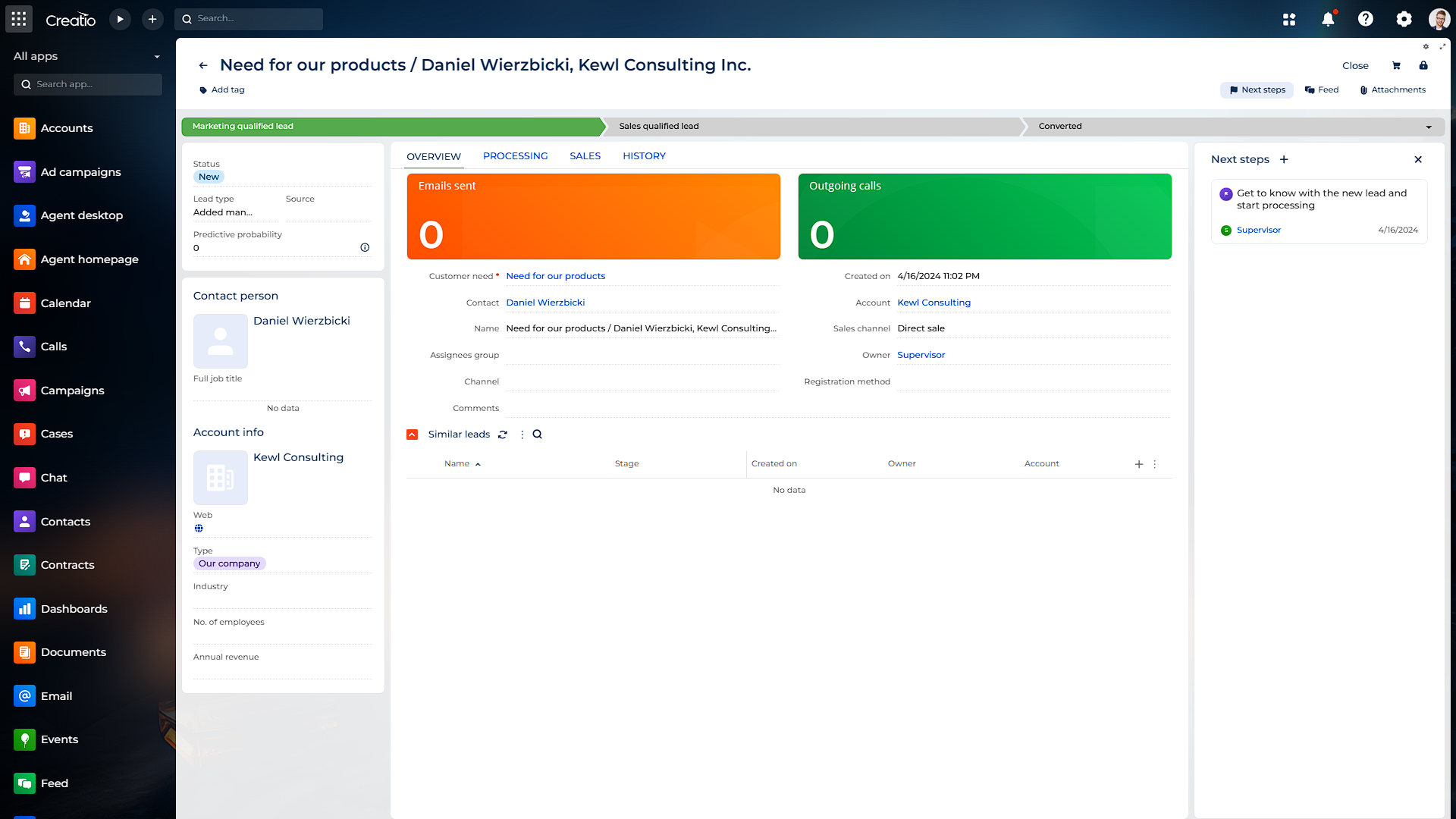
Task: Move to Sales qualified lead stage
Action: click(x=813, y=127)
